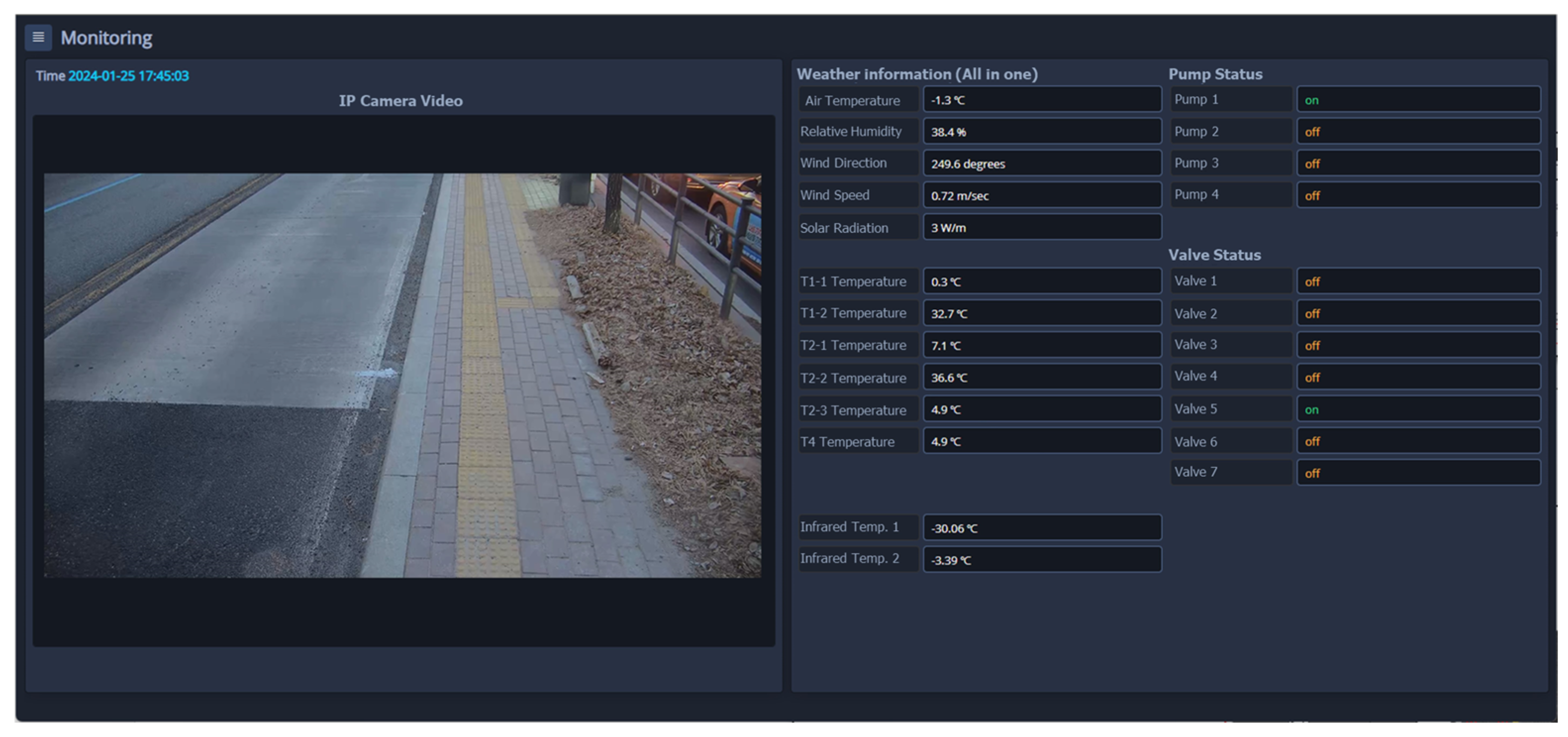Click the Wind Speed value box

click(1042, 195)
